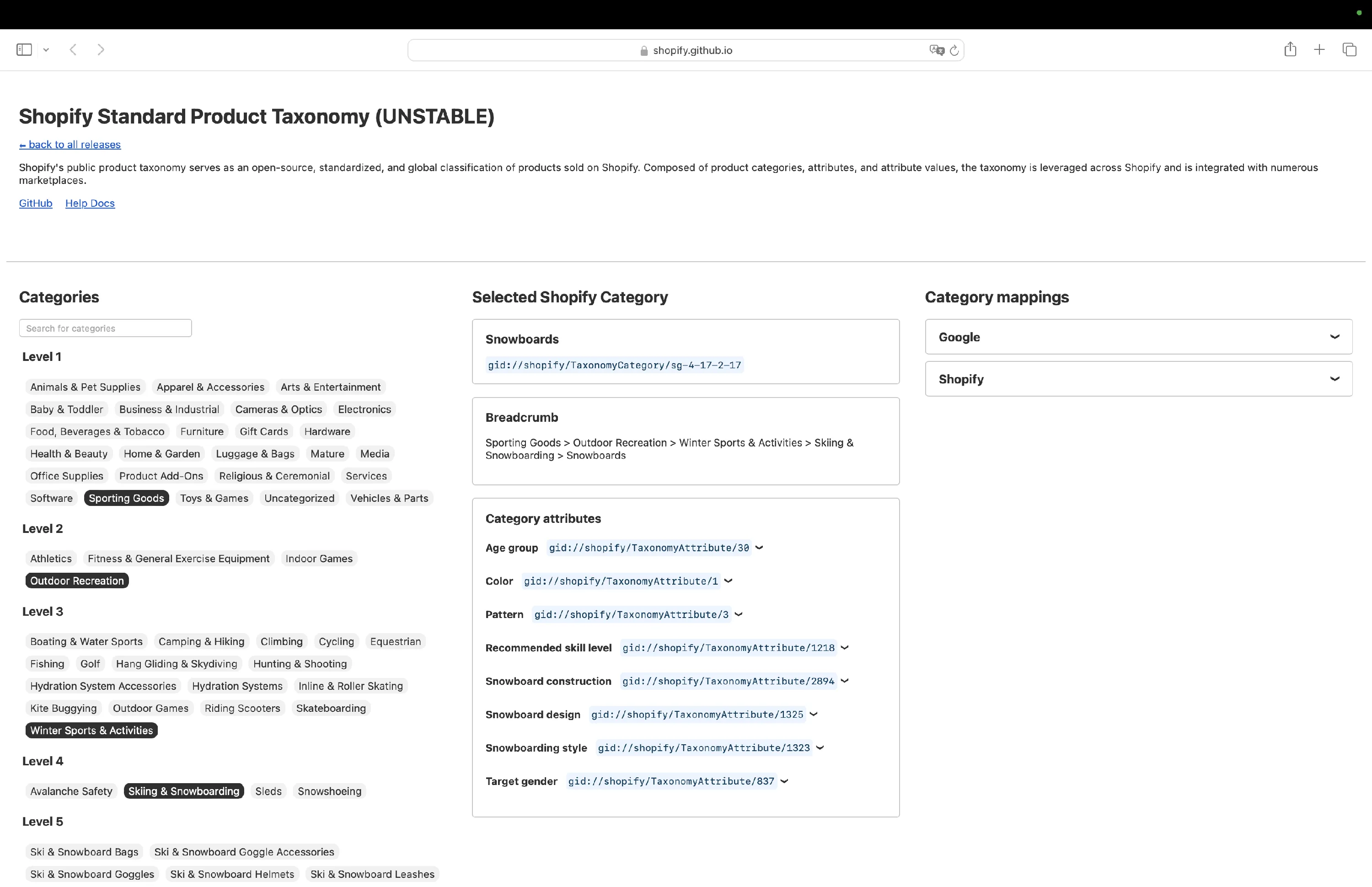Screen dimensions: 1372x887
Task: Click the shopify.github.io address bar
Action: click(685, 50)
